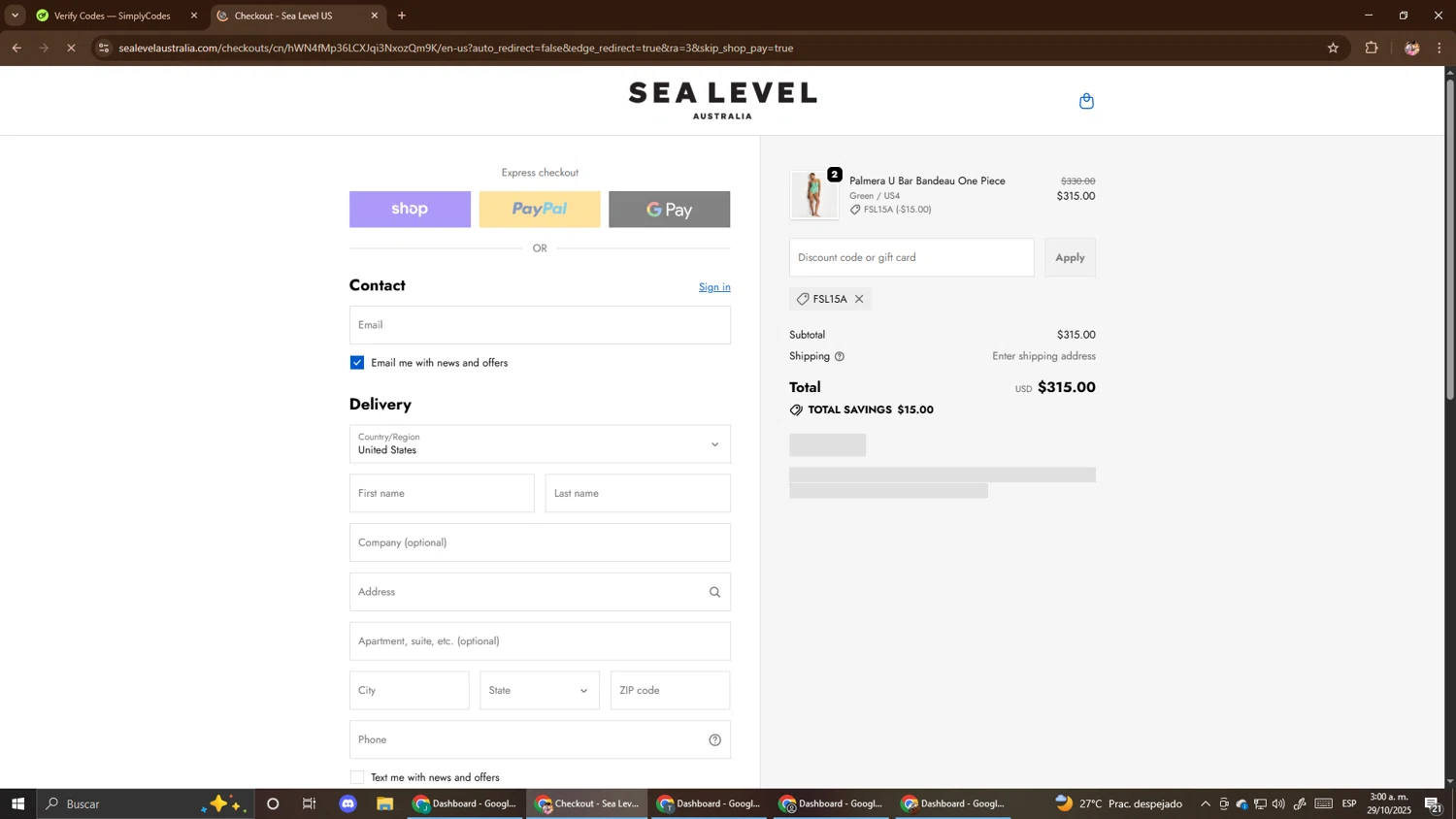Remove the FSL15A discount code tag
The image size is (1456, 819).
click(x=859, y=299)
